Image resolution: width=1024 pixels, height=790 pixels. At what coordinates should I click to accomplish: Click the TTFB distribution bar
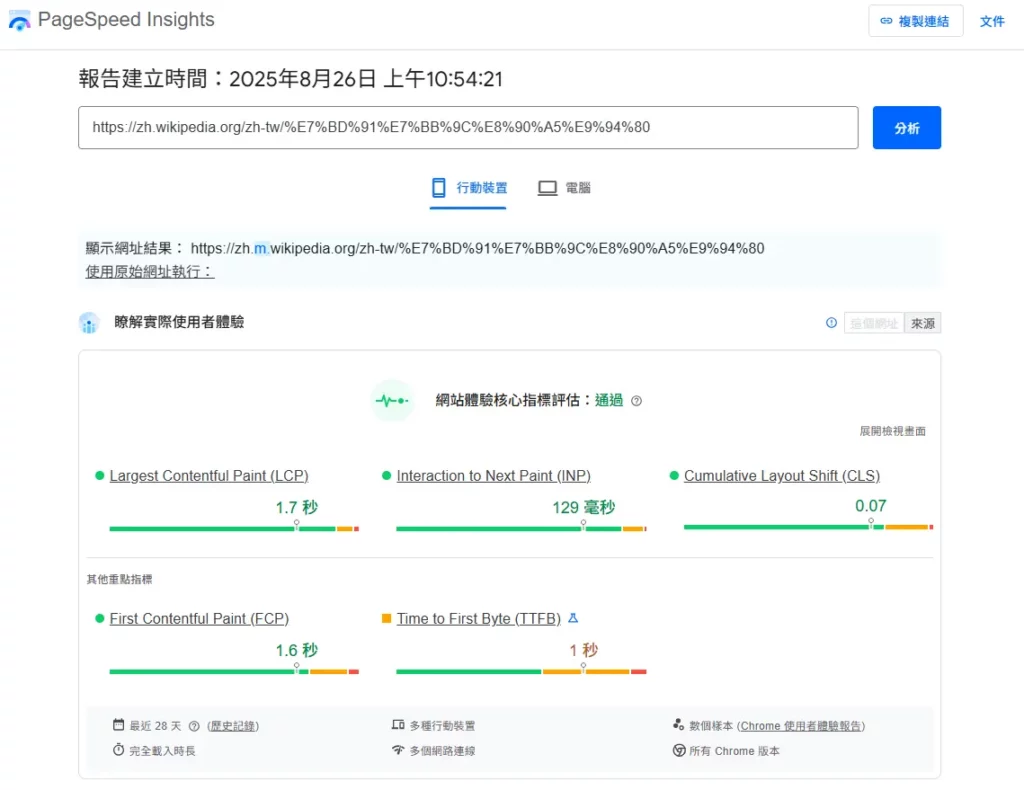pyautogui.click(x=521, y=671)
